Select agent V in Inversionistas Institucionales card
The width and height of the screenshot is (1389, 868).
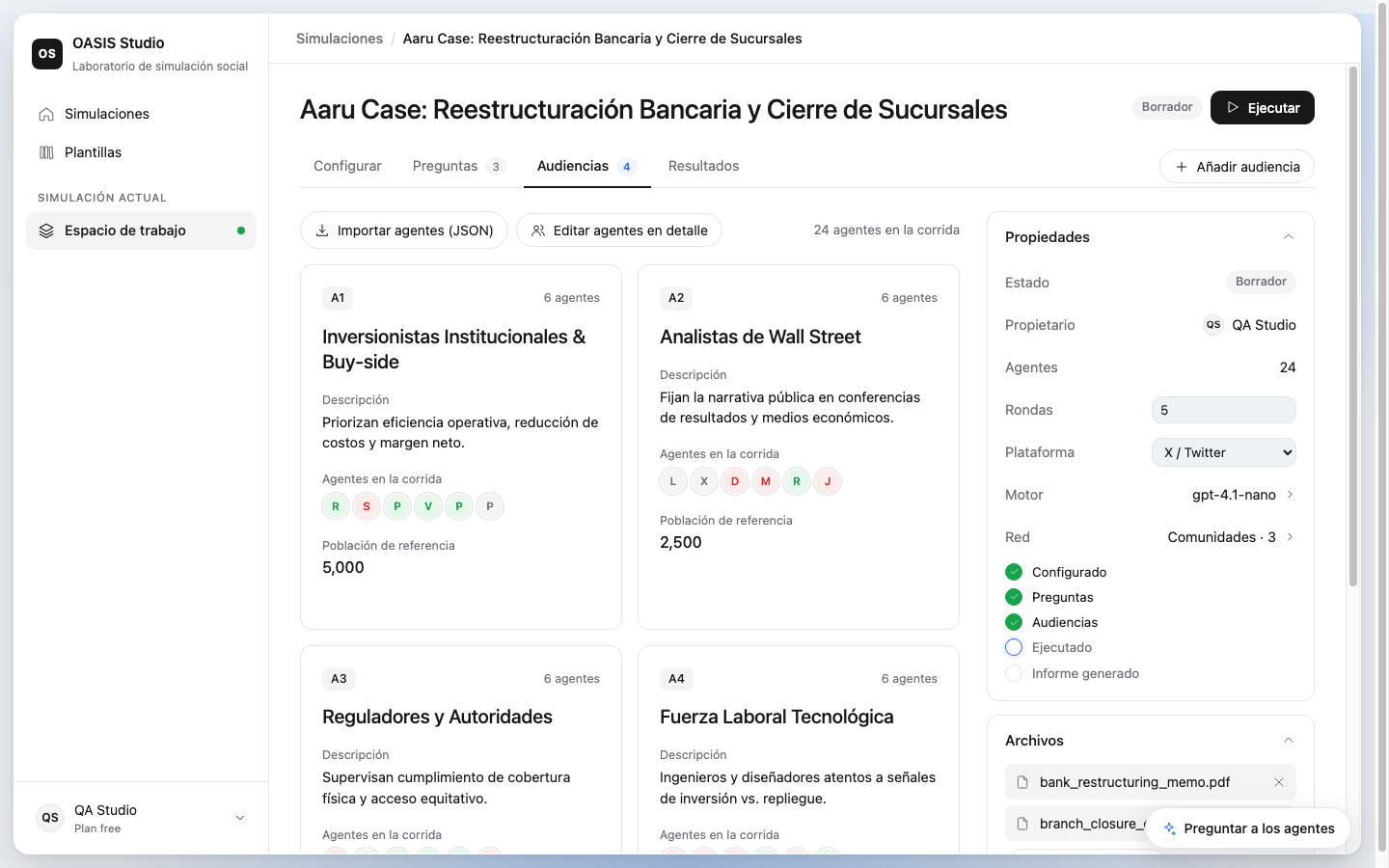pos(428,506)
